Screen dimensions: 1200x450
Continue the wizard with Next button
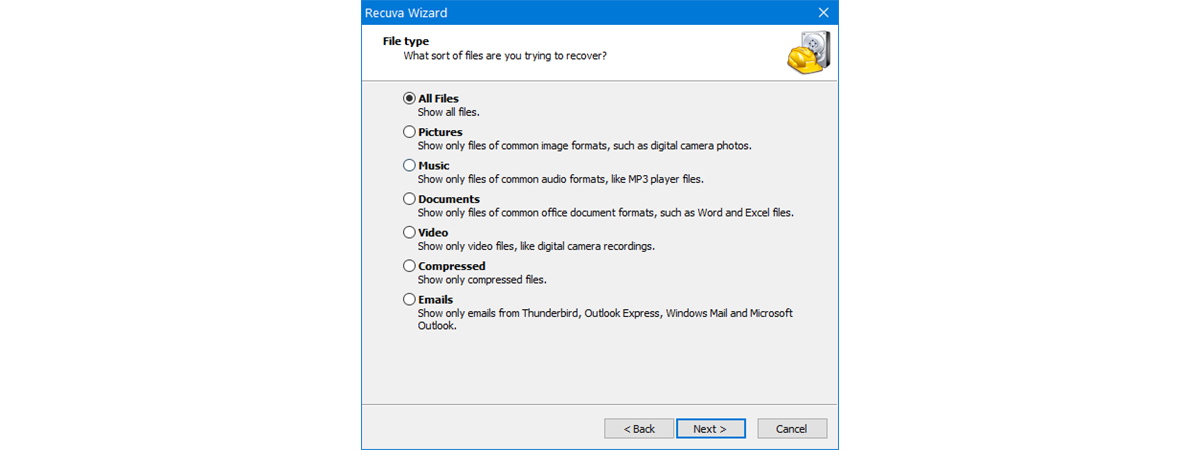click(711, 429)
